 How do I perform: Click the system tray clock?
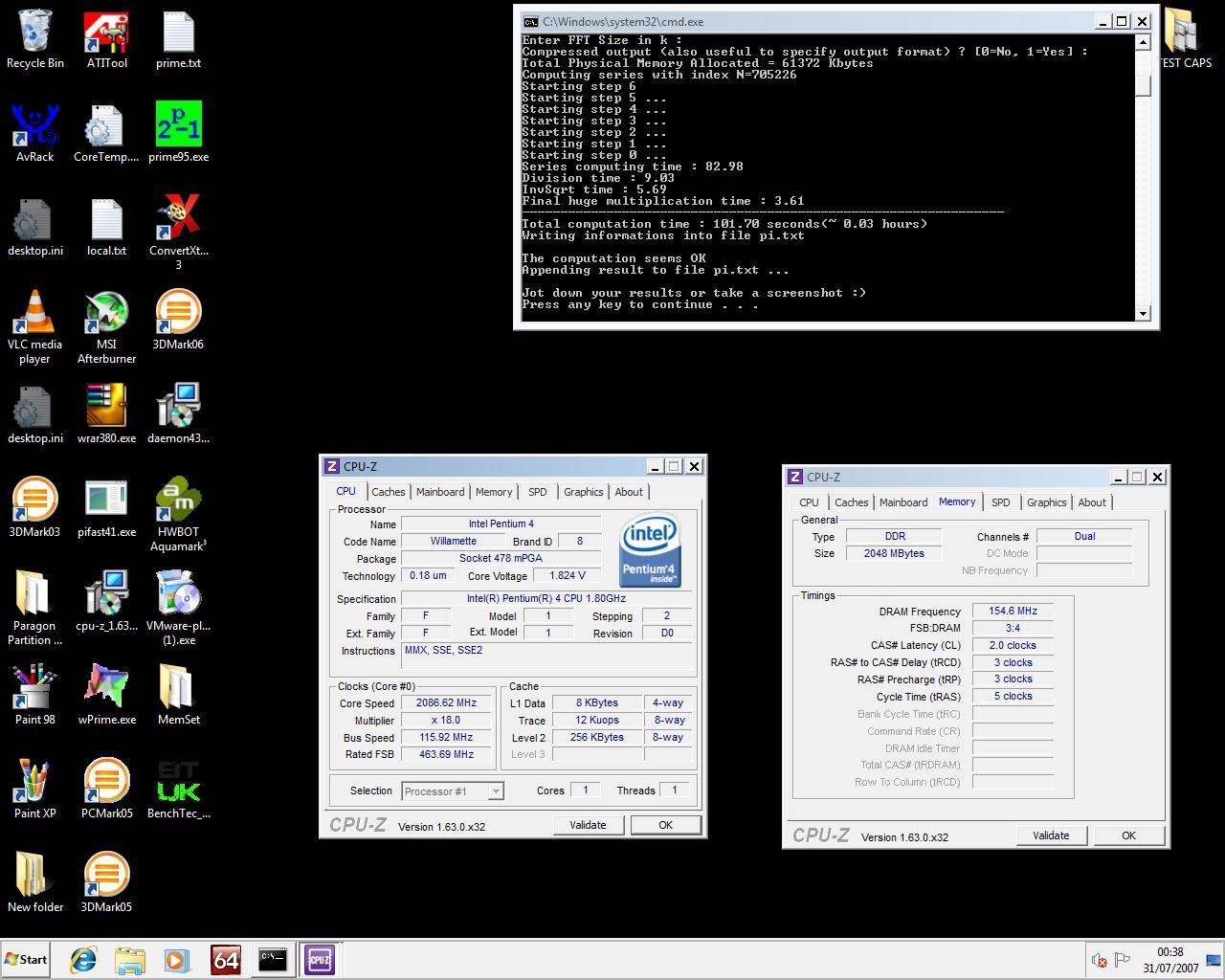pos(1170,960)
